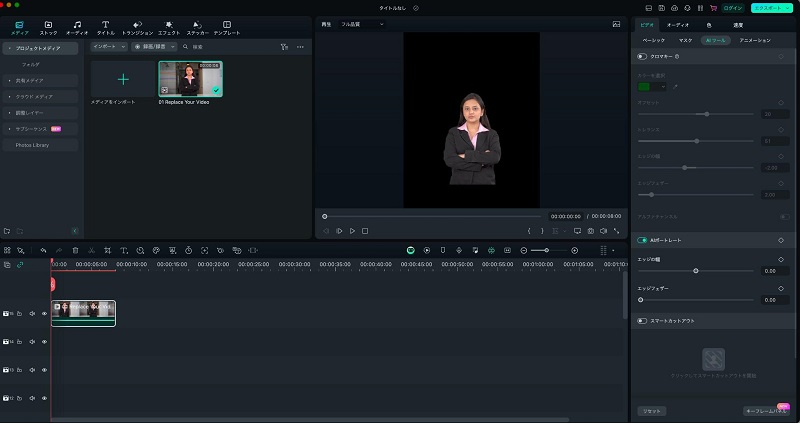Click the snapshot camera icon under preview

click(590, 231)
